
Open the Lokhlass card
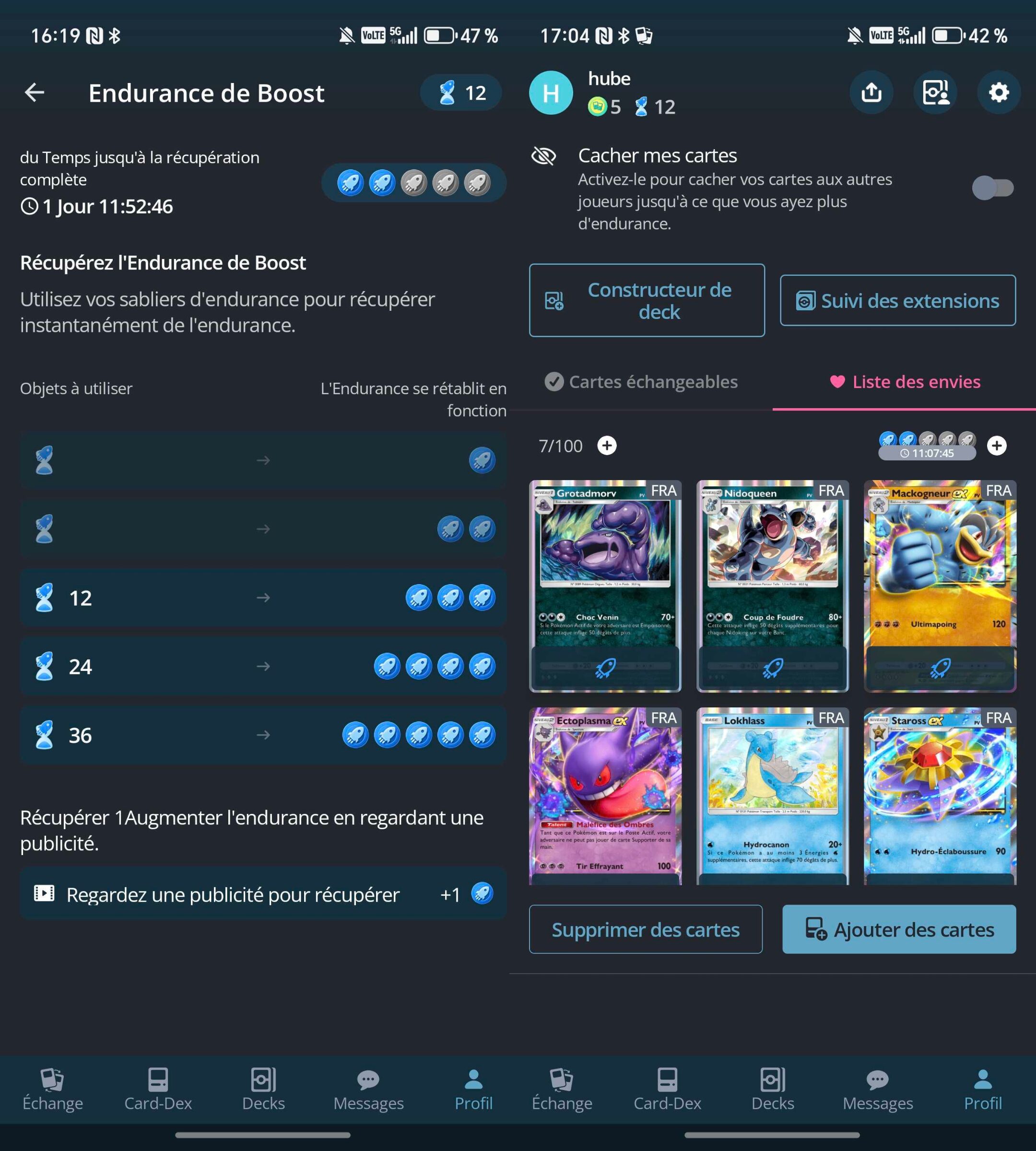click(x=773, y=796)
